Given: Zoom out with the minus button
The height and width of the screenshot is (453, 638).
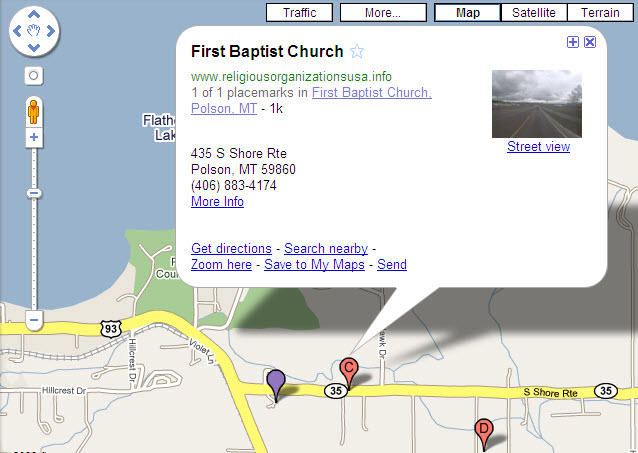Looking at the screenshot, I should pyautogui.click(x=34, y=321).
